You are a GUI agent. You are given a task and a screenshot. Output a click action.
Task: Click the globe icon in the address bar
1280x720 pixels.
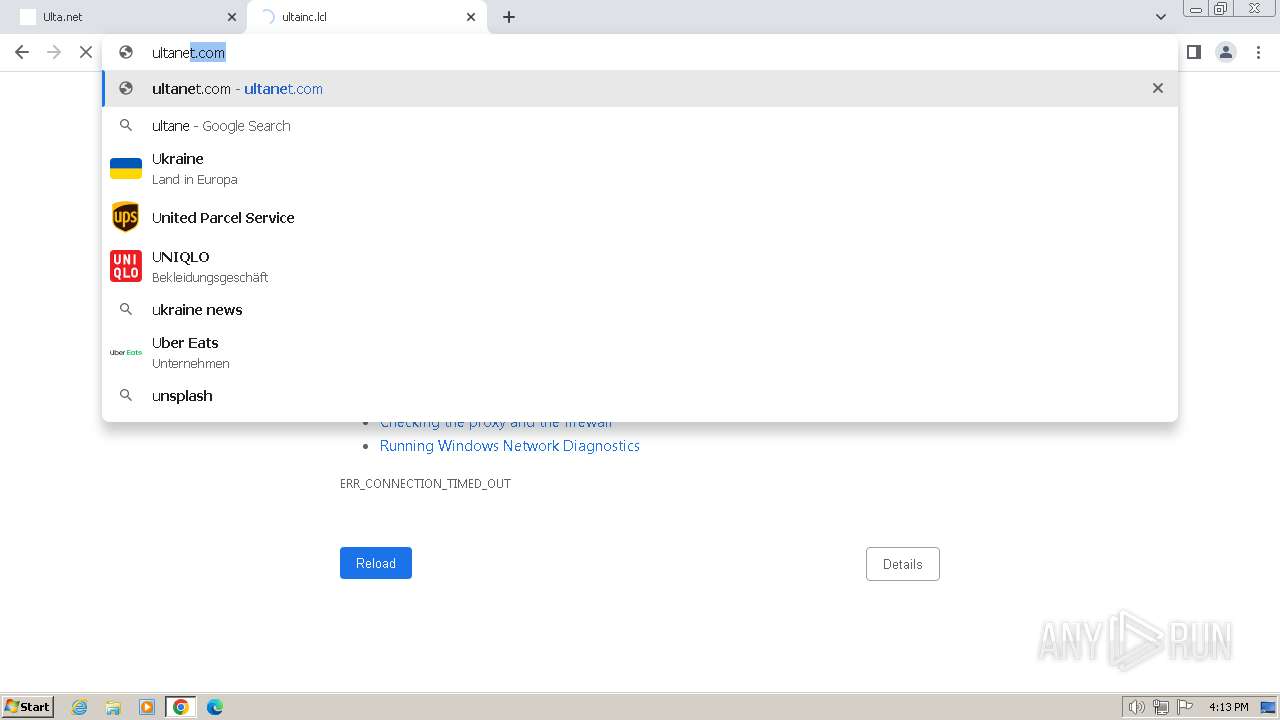pos(126,52)
